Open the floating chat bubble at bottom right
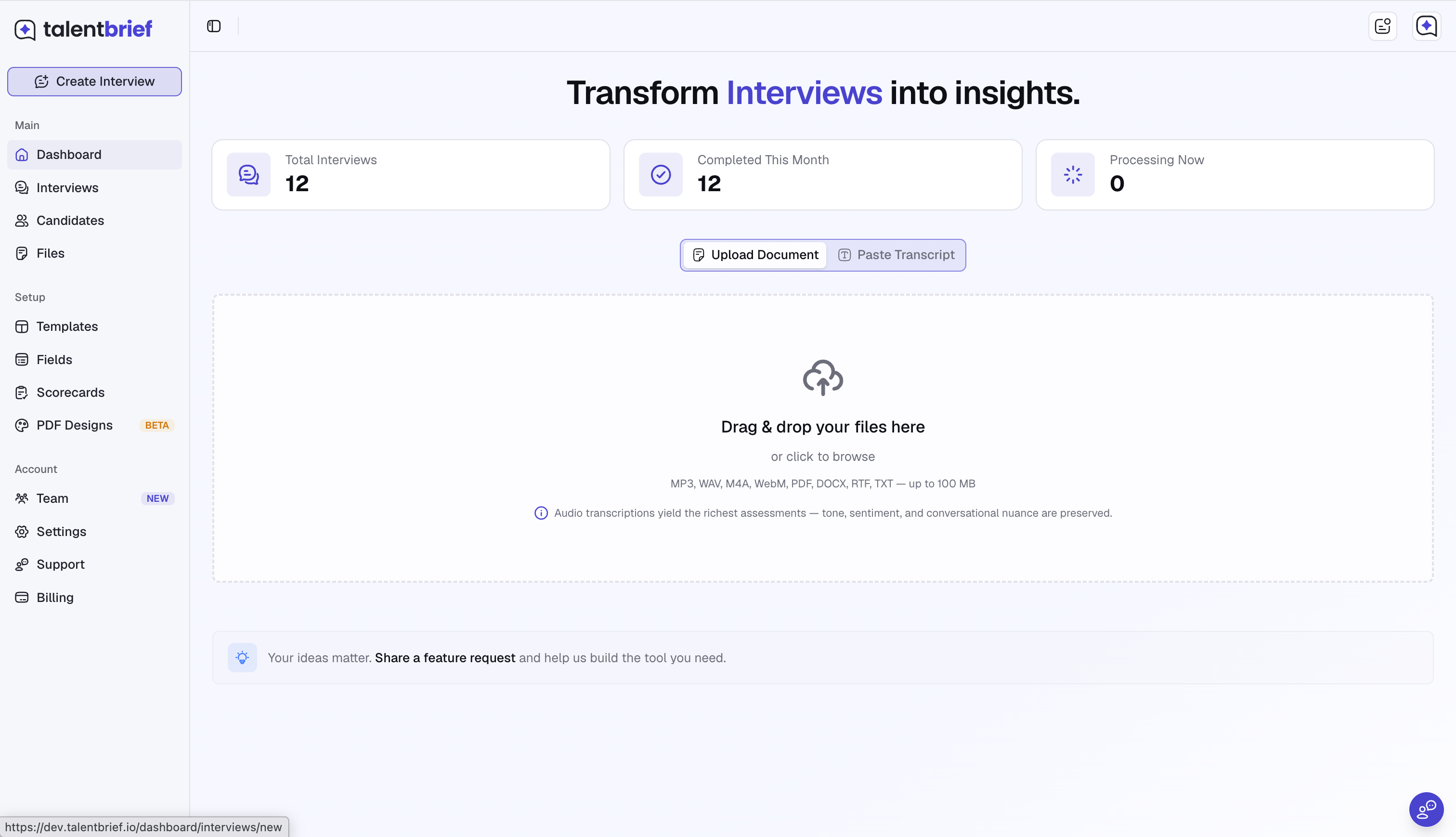The image size is (1456, 837). (1426, 809)
